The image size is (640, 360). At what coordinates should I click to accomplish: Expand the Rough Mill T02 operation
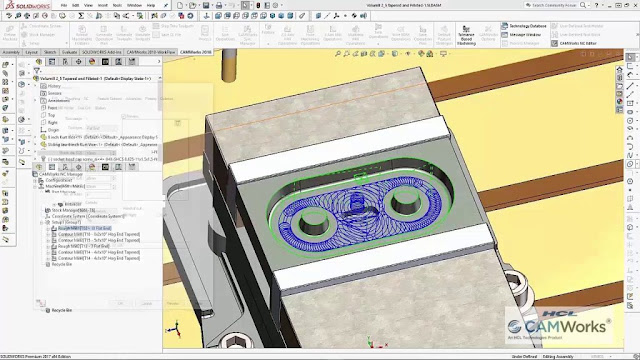click(48, 229)
